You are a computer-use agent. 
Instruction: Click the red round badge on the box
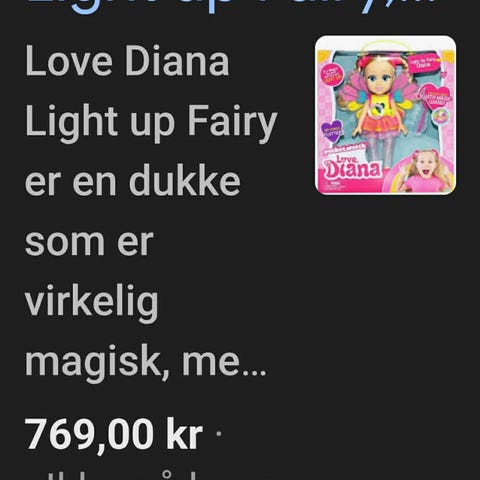330,74
